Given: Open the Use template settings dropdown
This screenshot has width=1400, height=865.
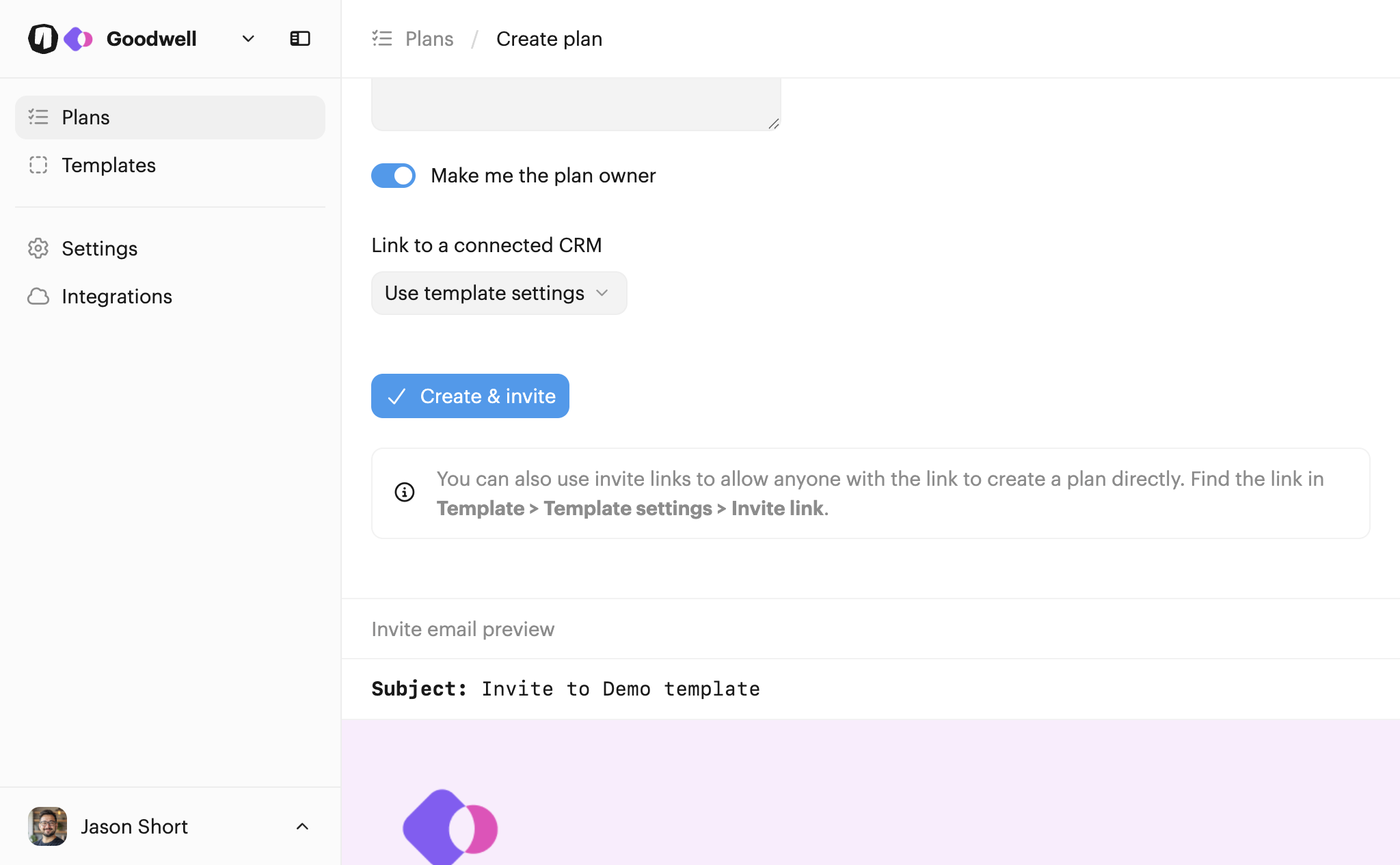Looking at the screenshot, I should [498, 293].
